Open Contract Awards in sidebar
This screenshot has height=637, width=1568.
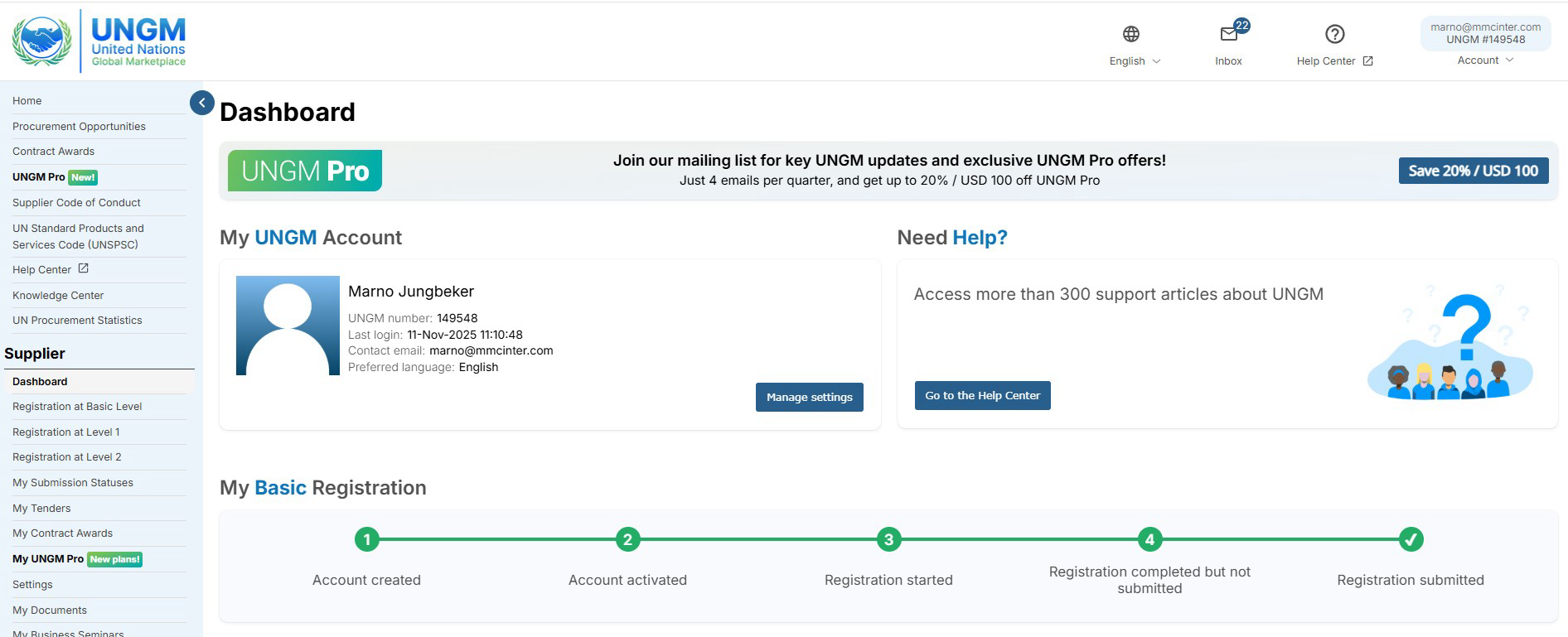pos(53,152)
